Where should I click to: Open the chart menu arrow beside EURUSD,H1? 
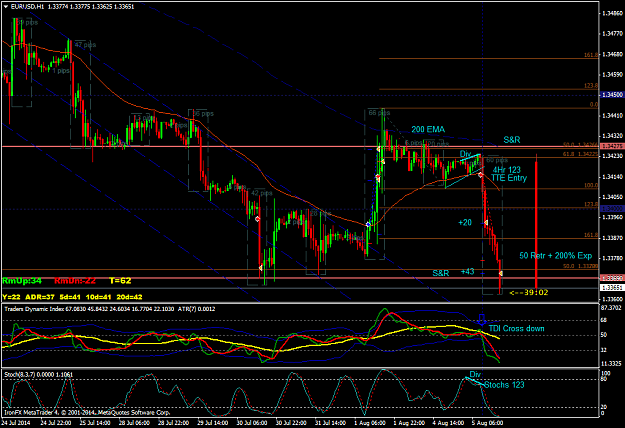(x=6, y=7)
